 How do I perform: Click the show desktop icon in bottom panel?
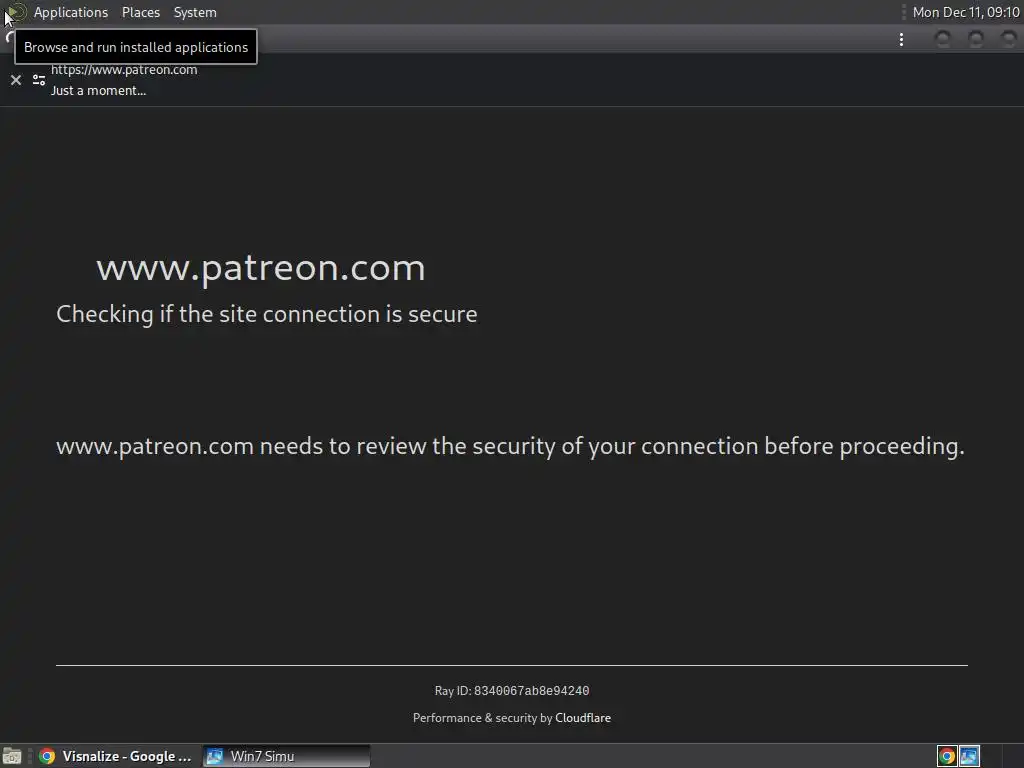pyautogui.click(x=12, y=756)
